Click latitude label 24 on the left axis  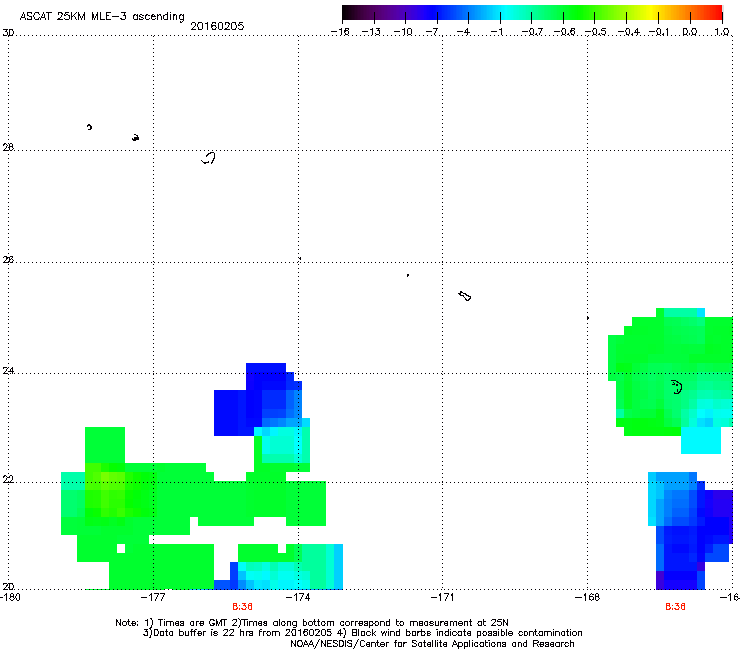(x=8, y=371)
